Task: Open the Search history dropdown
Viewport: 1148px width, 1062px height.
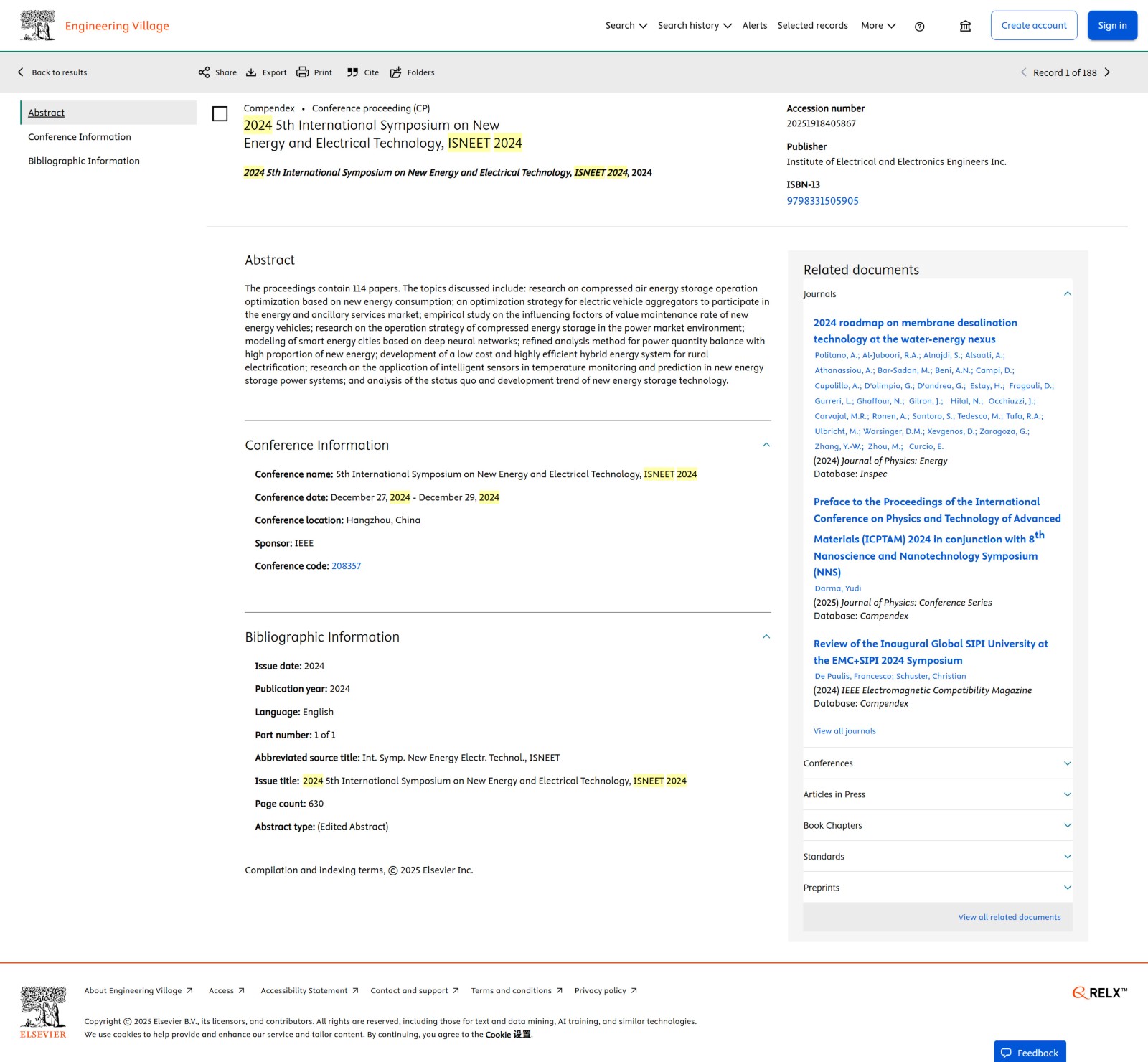Action: tap(695, 26)
